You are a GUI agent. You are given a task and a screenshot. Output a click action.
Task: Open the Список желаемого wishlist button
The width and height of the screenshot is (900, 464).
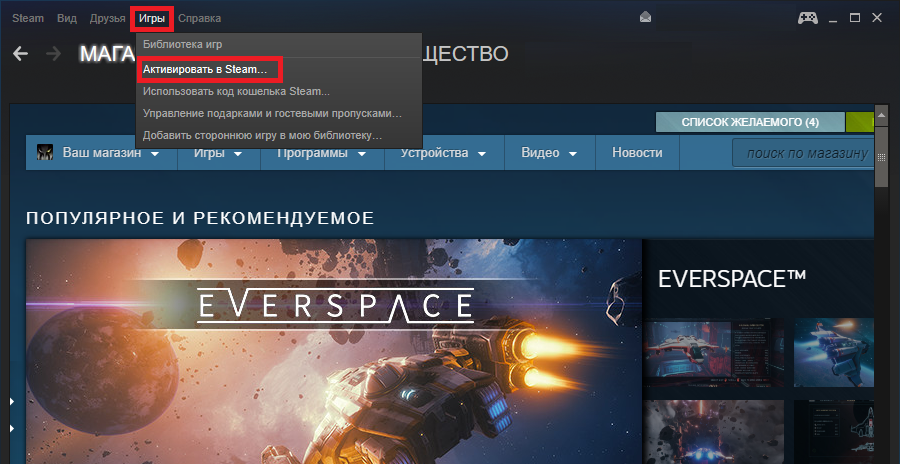coord(750,122)
